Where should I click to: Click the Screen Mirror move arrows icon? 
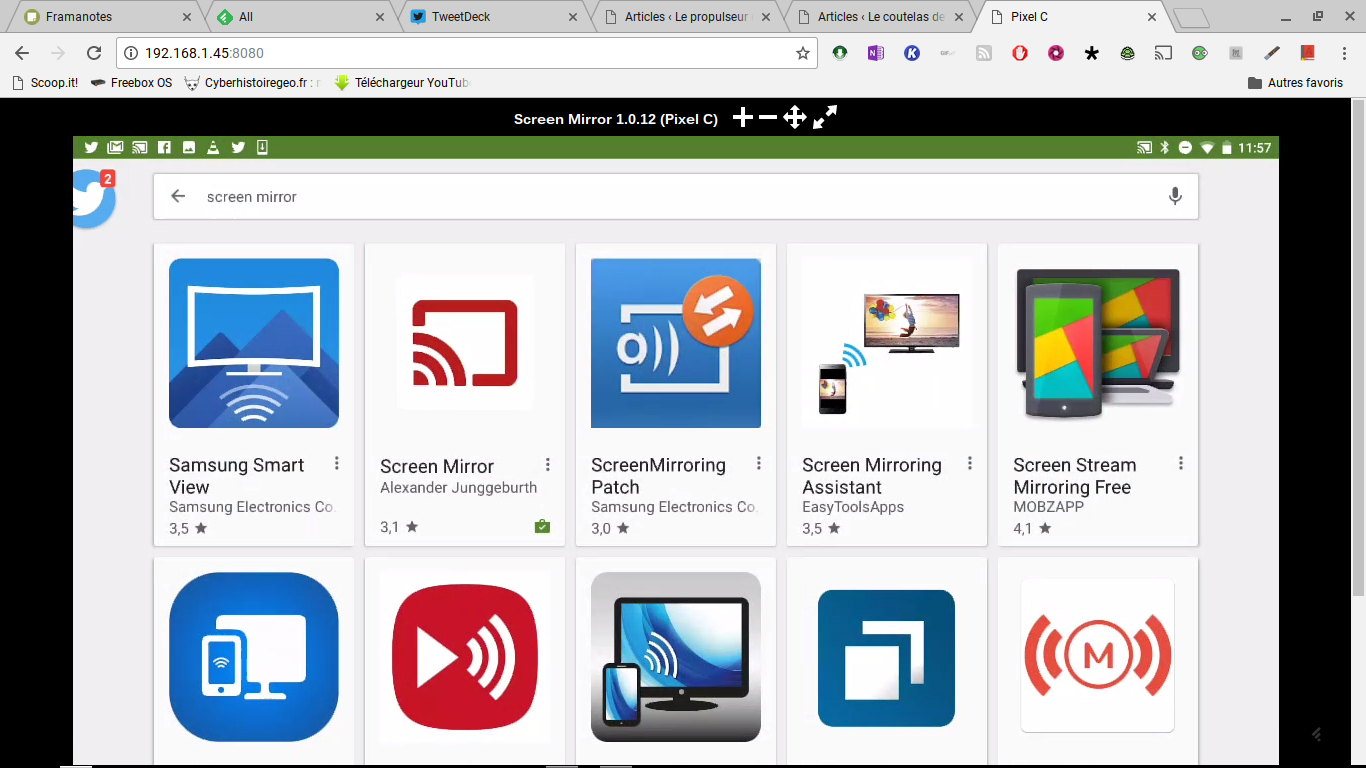click(795, 118)
